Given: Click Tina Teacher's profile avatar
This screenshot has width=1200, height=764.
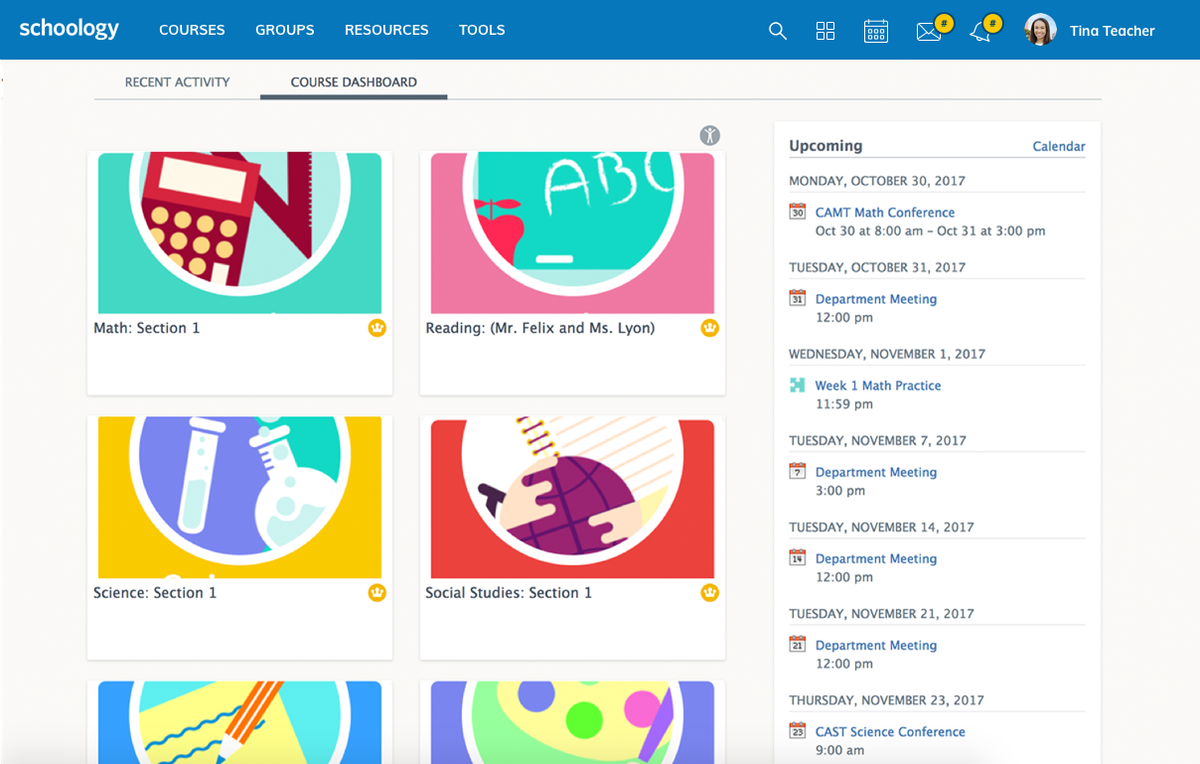Looking at the screenshot, I should pyautogui.click(x=1040, y=30).
